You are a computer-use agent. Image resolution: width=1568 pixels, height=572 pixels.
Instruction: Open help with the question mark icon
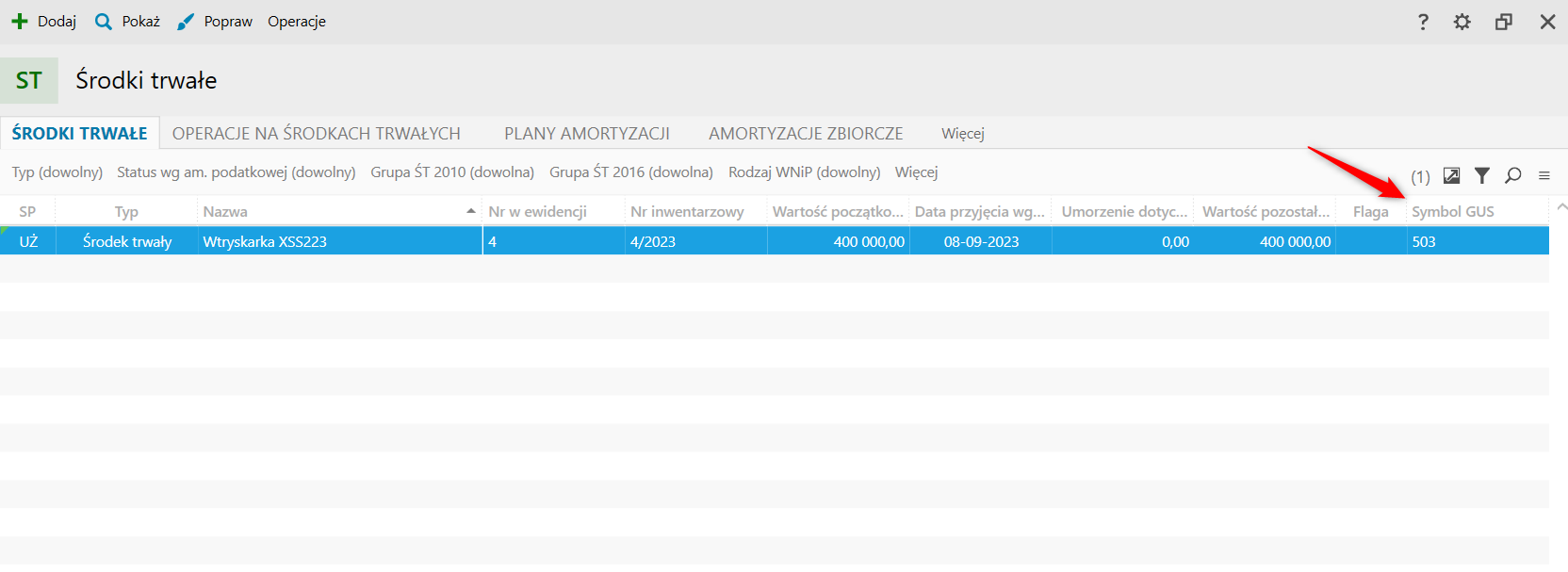[x=1423, y=22]
